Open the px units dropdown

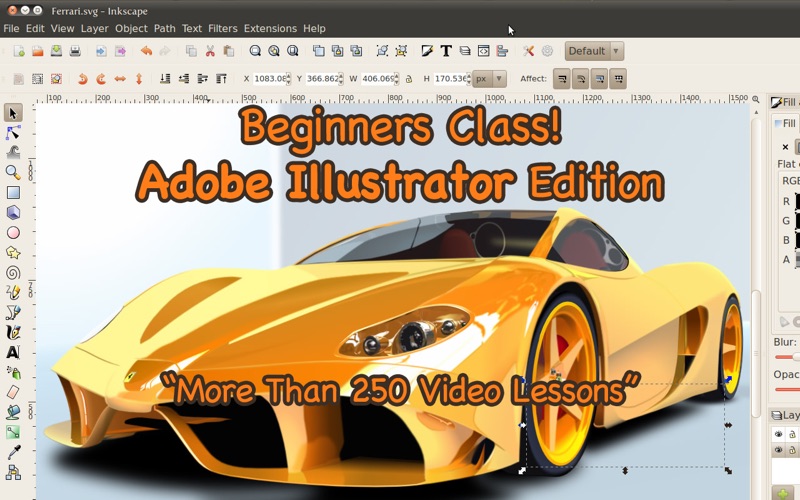489,79
